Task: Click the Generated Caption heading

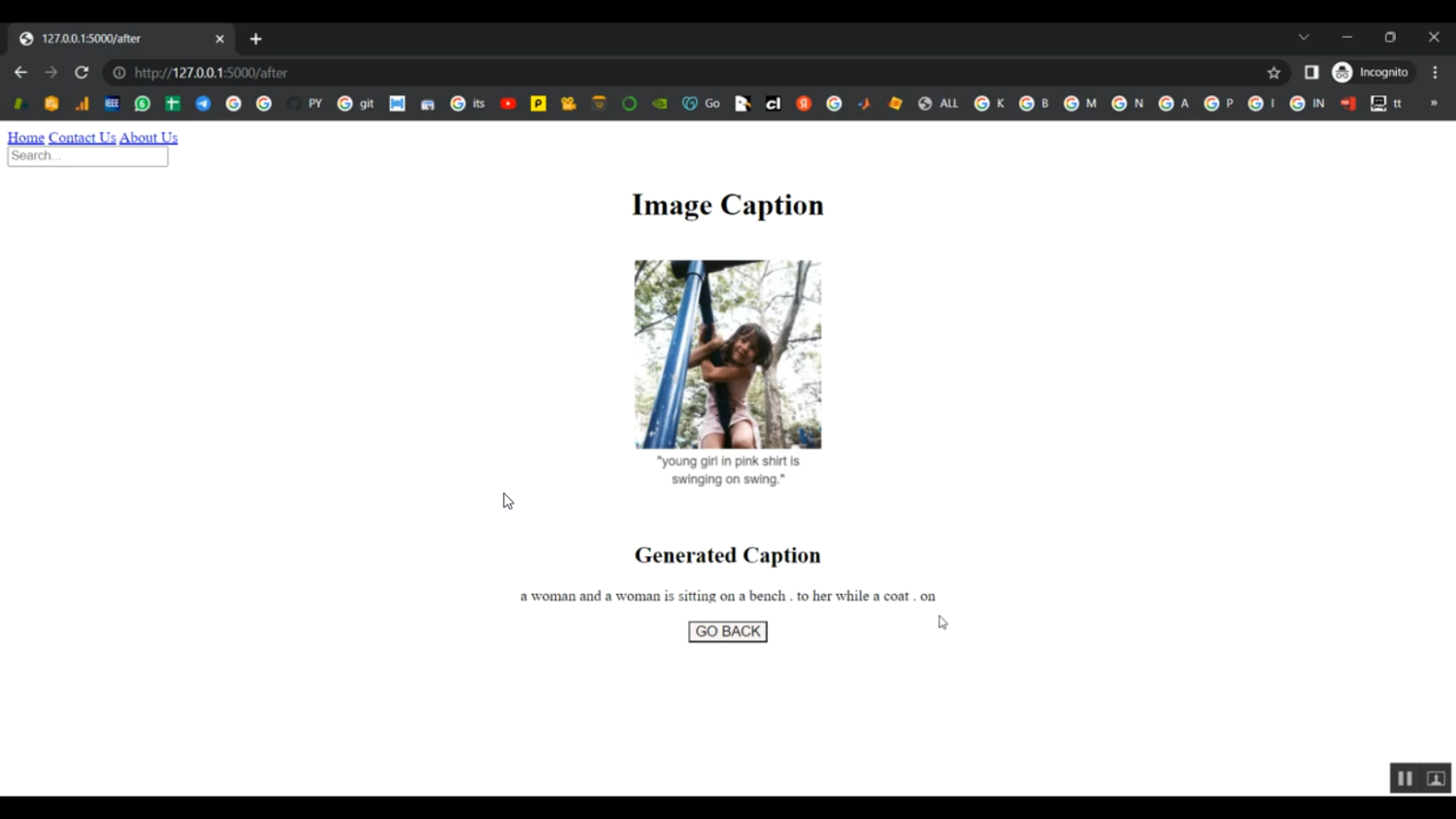Action: click(x=728, y=555)
